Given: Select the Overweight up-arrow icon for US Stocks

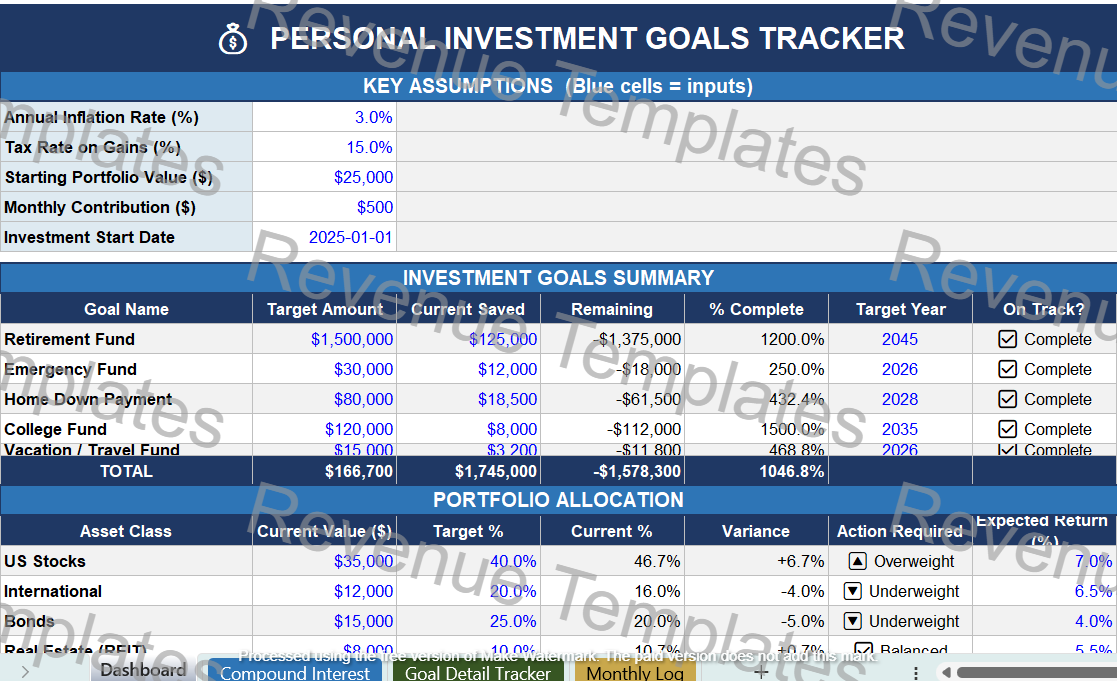Looking at the screenshot, I should click(857, 561).
